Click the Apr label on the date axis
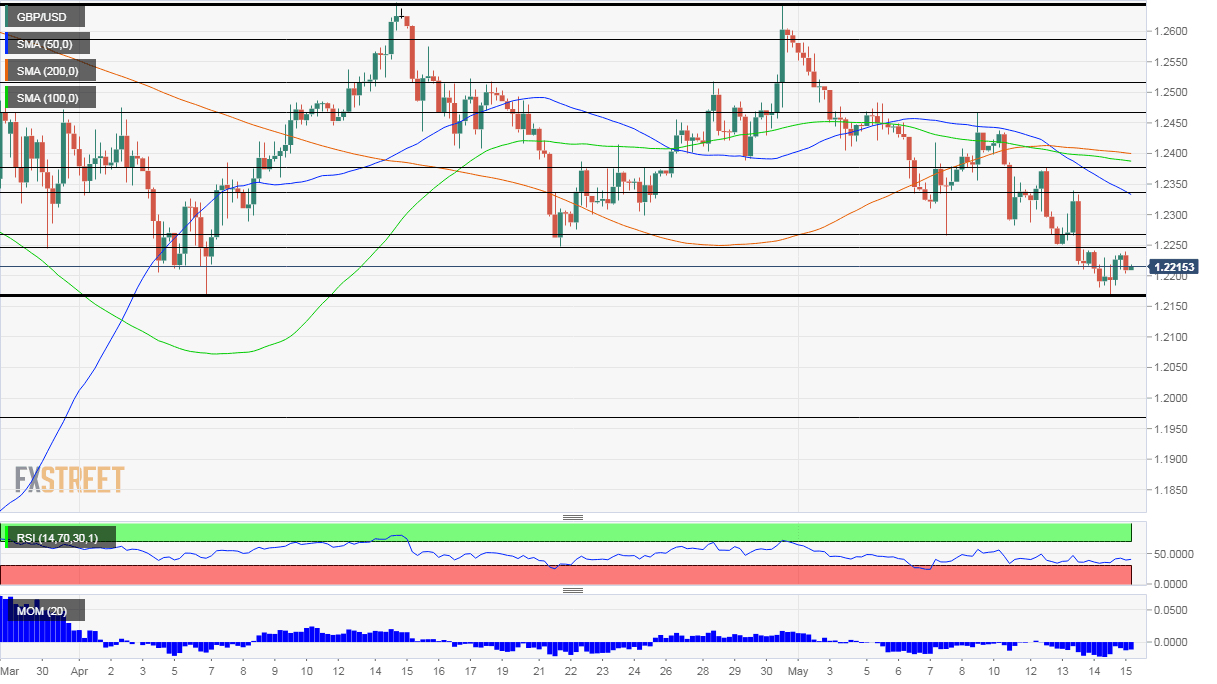 coord(79,670)
